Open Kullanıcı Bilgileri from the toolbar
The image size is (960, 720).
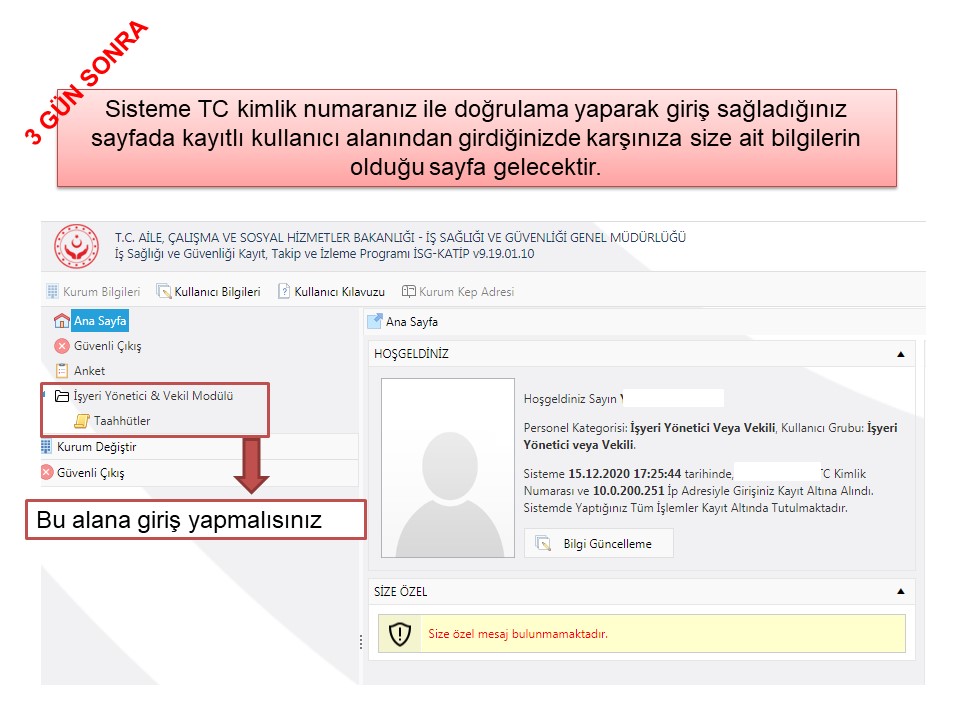click(208, 292)
